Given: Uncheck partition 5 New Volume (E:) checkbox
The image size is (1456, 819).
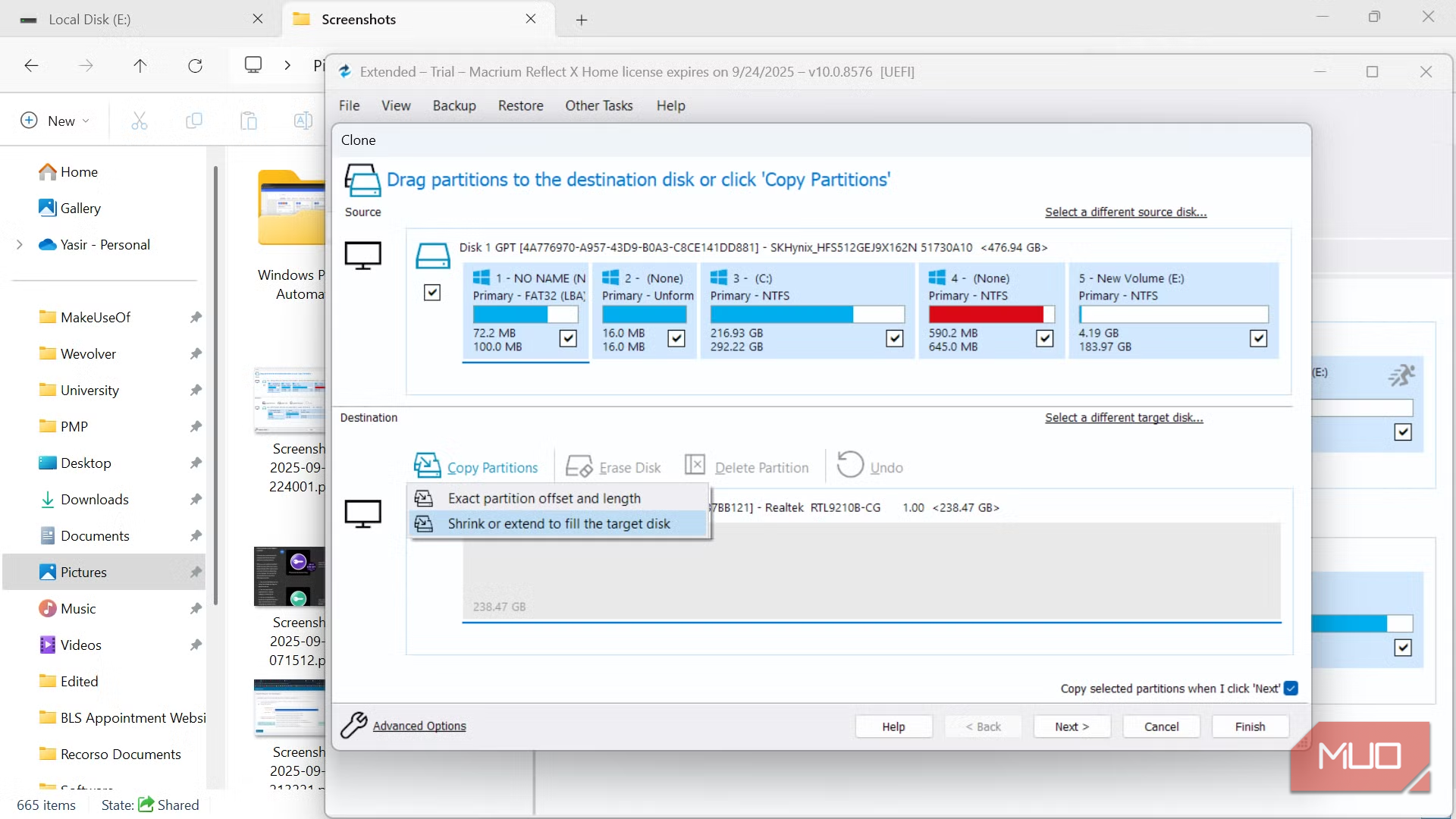Looking at the screenshot, I should (1259, 338).
